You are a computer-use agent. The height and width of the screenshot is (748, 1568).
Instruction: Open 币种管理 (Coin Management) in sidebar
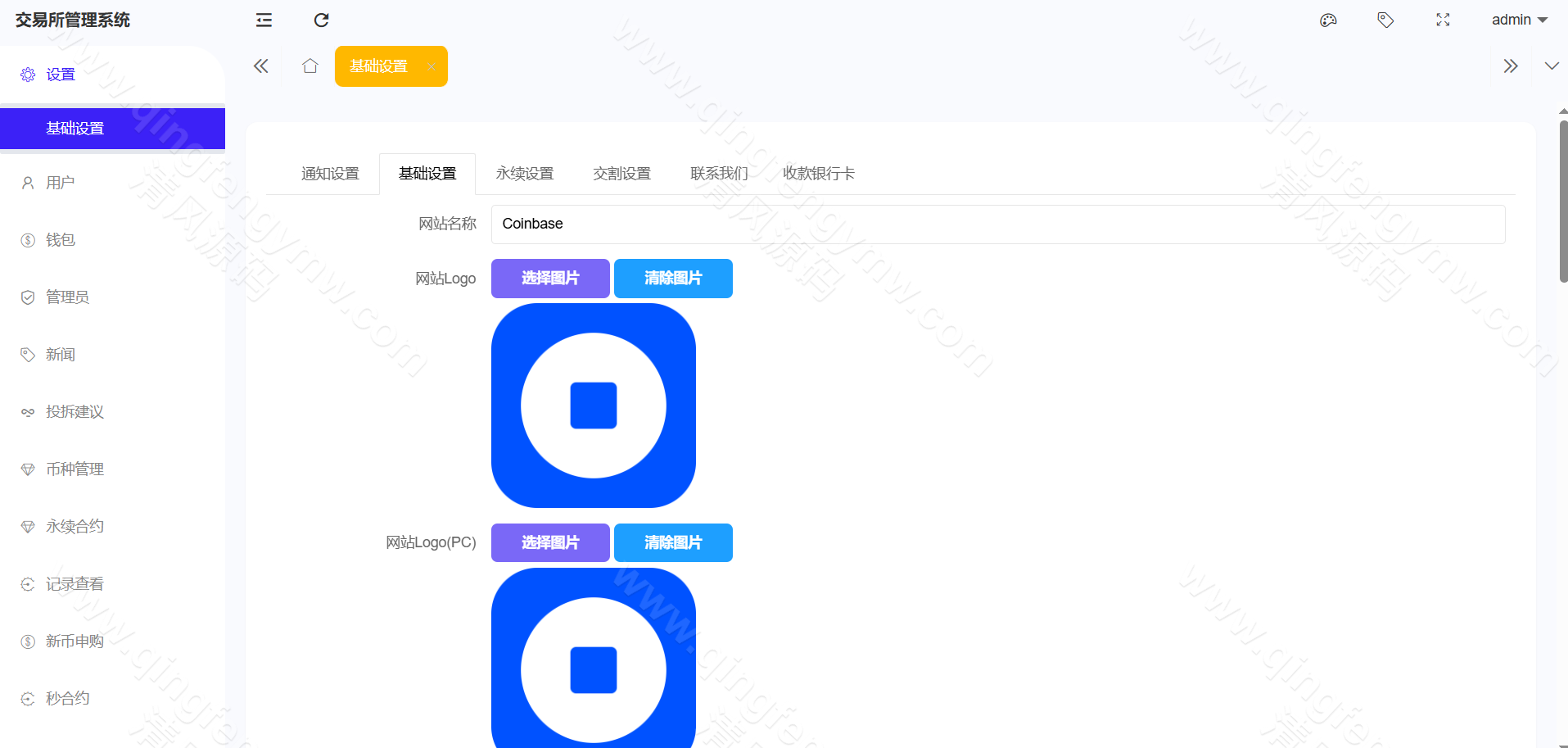coord(75,469)
